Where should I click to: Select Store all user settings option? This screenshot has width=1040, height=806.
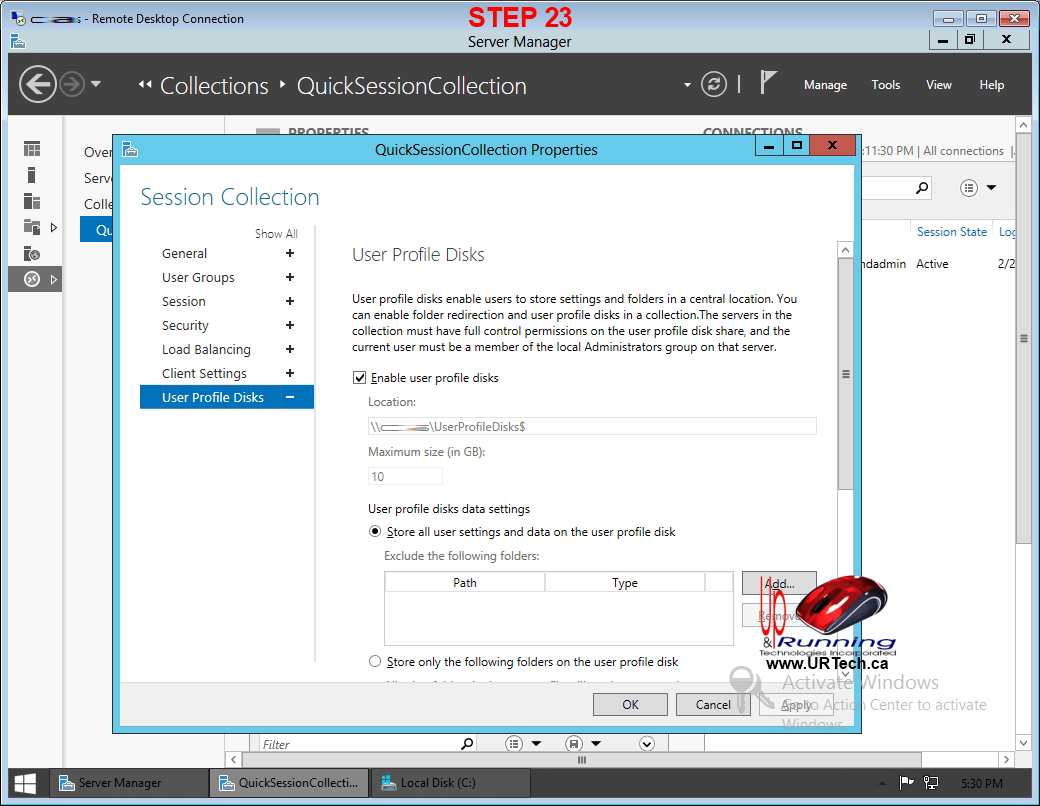376,532
